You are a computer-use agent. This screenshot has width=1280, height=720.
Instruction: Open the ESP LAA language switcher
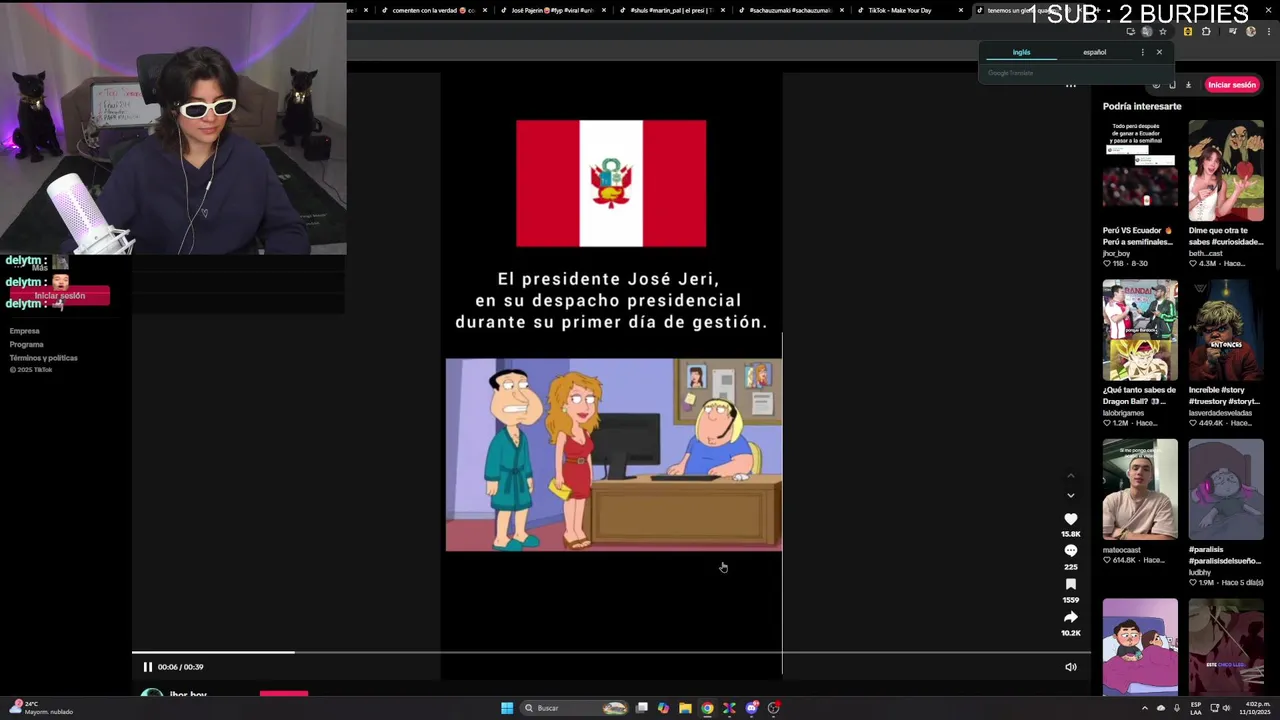[1196, 708]
